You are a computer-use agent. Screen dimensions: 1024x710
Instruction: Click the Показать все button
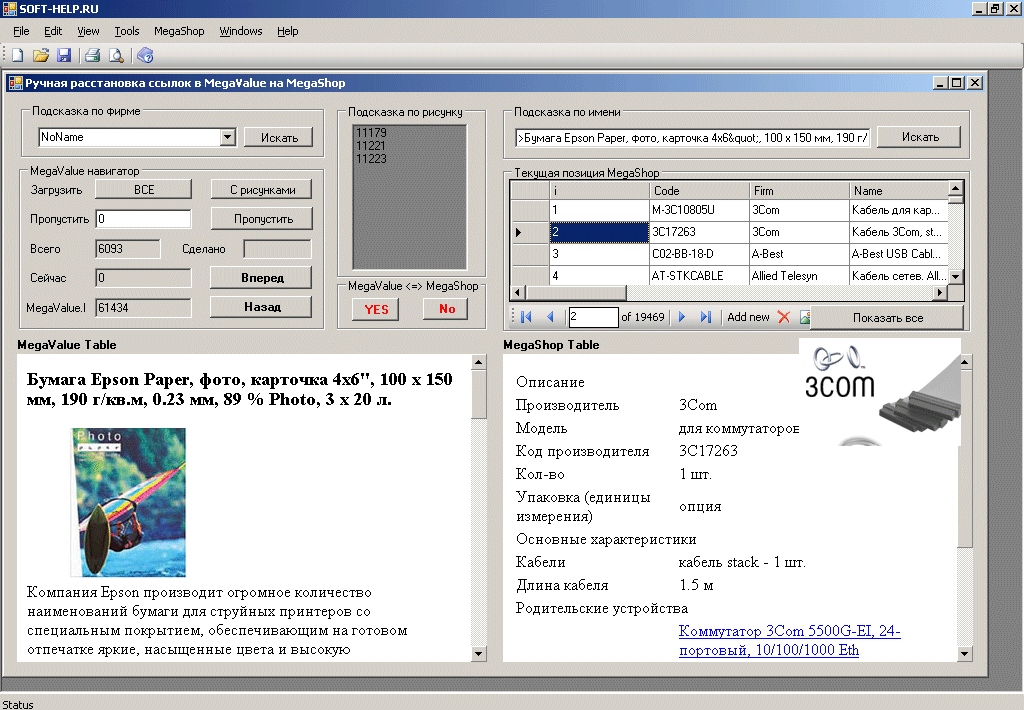coord(888,317)
